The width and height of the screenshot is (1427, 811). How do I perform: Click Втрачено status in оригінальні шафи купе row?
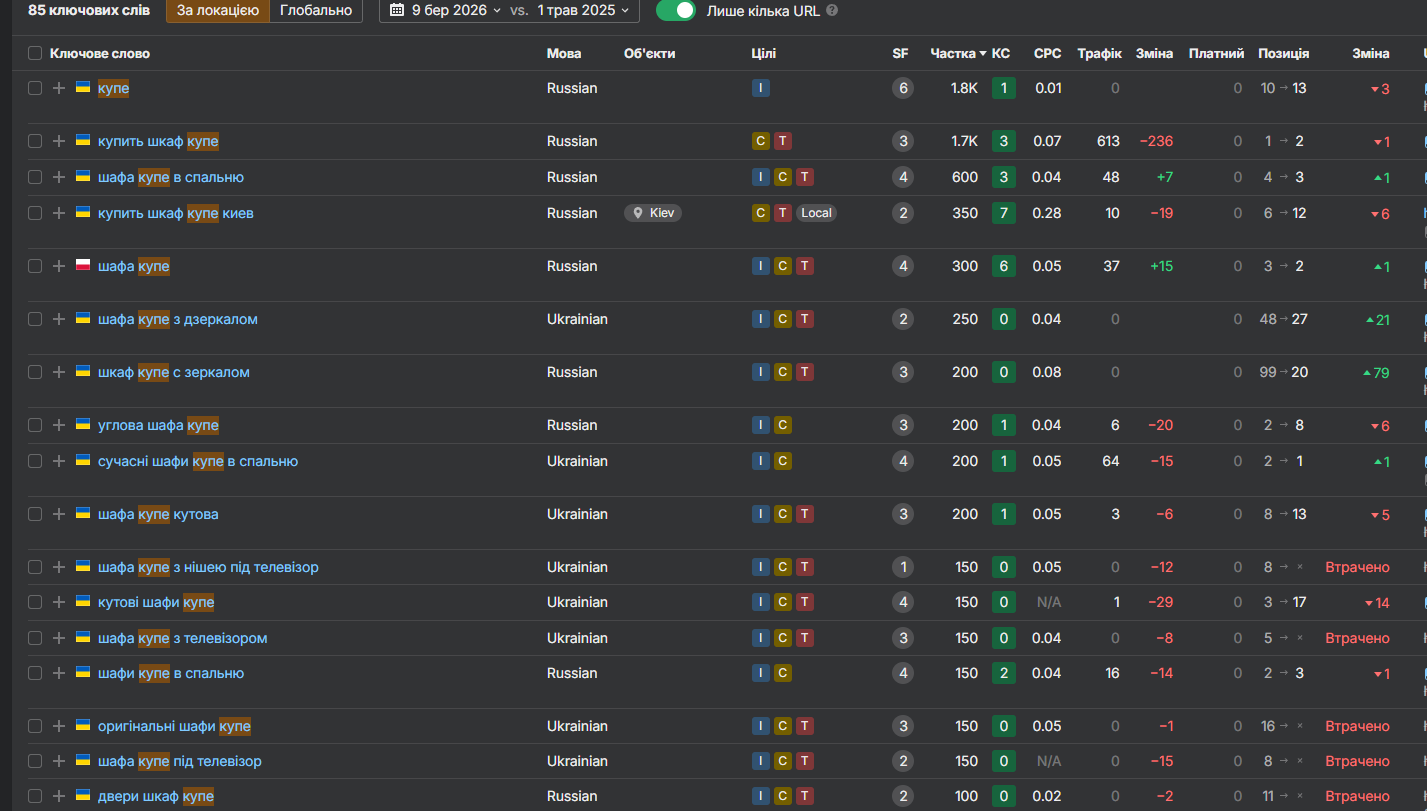[x=1357, y=726]
